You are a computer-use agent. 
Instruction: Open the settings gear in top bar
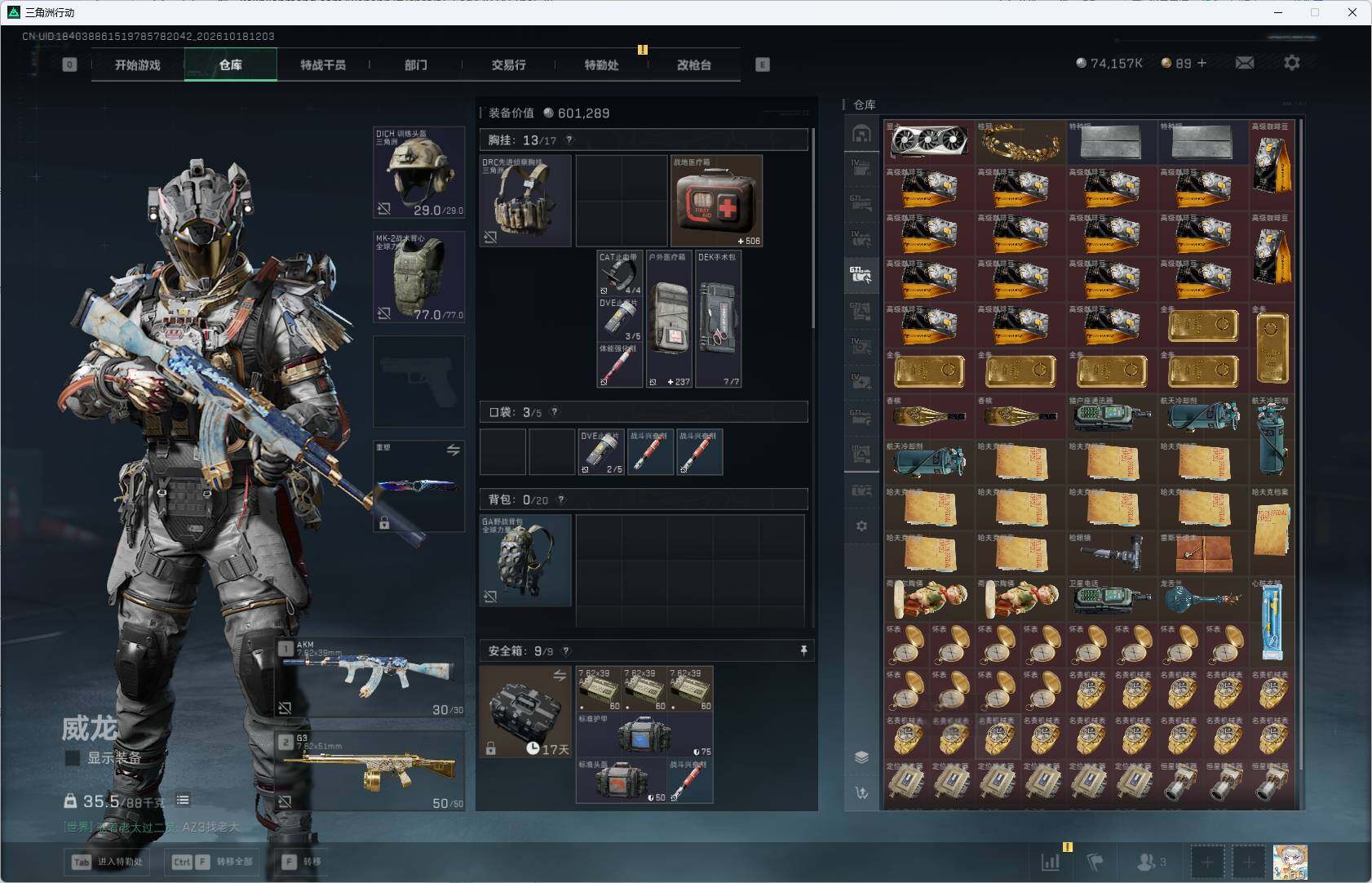coord(1292,63)
